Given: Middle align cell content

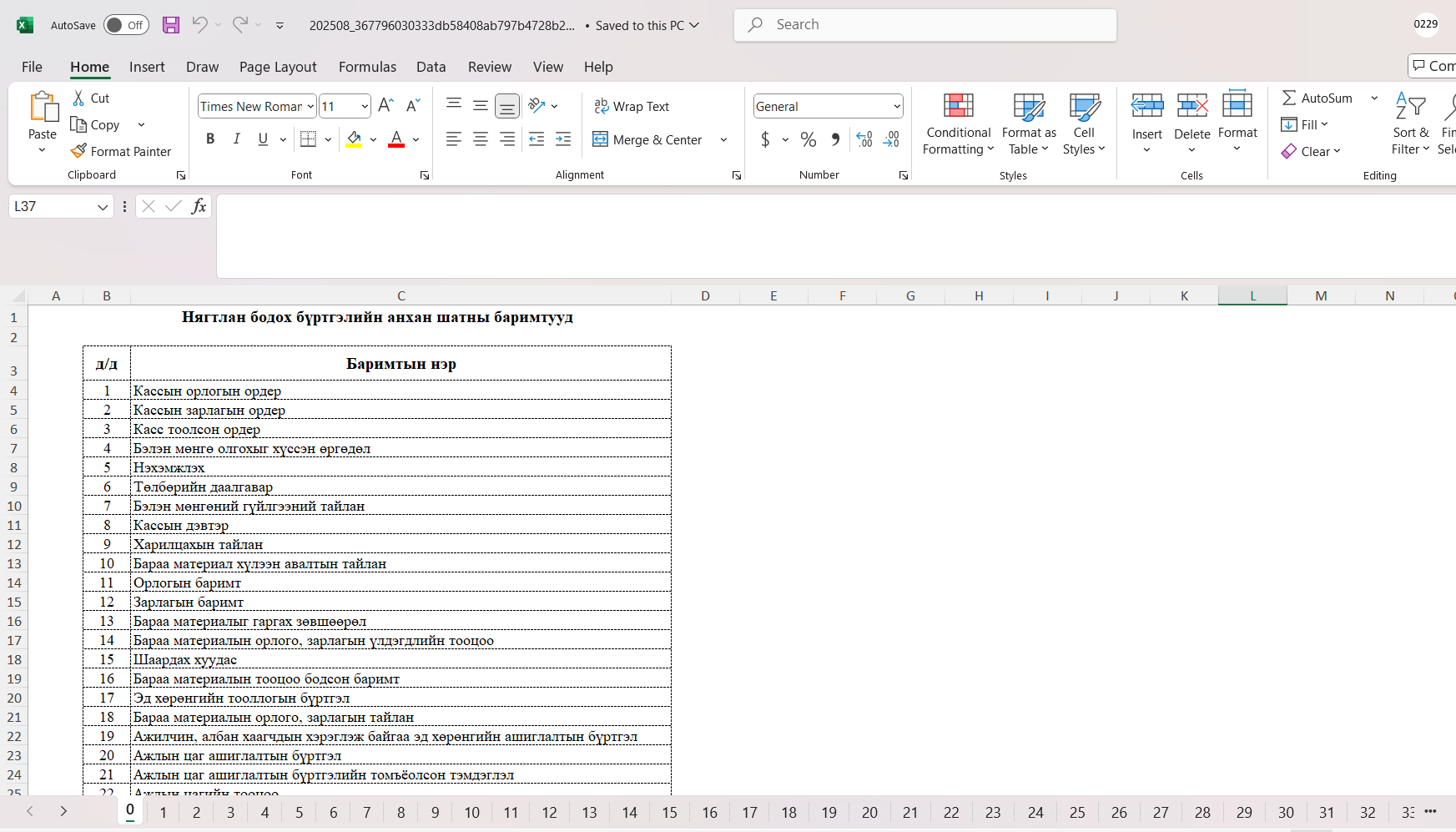Looking at the screenshot, I should click(x=481, y=105).
